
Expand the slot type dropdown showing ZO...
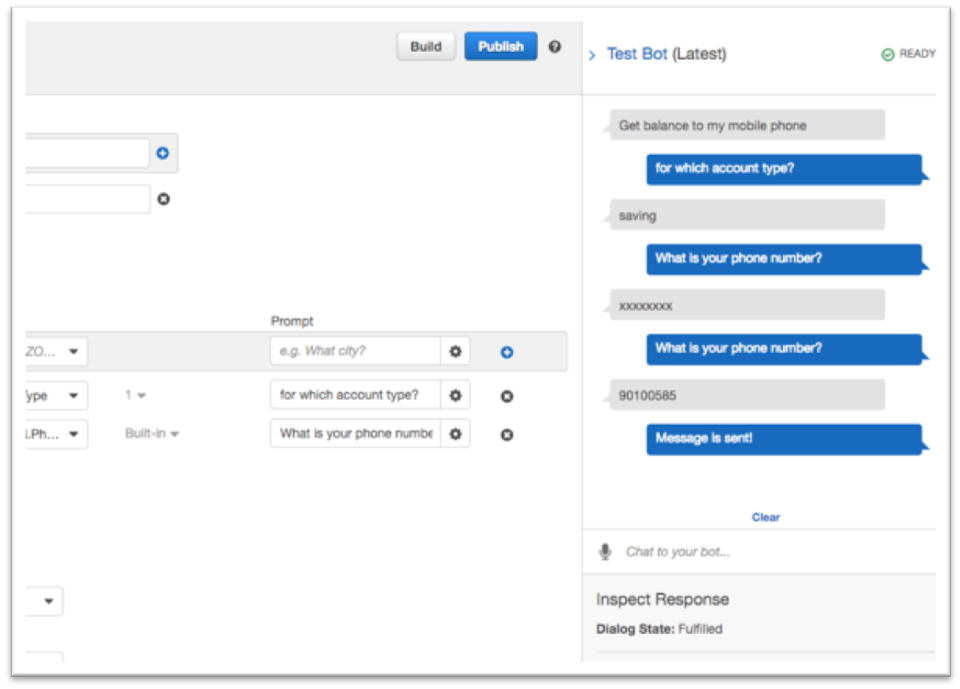(x=56, y=352)
